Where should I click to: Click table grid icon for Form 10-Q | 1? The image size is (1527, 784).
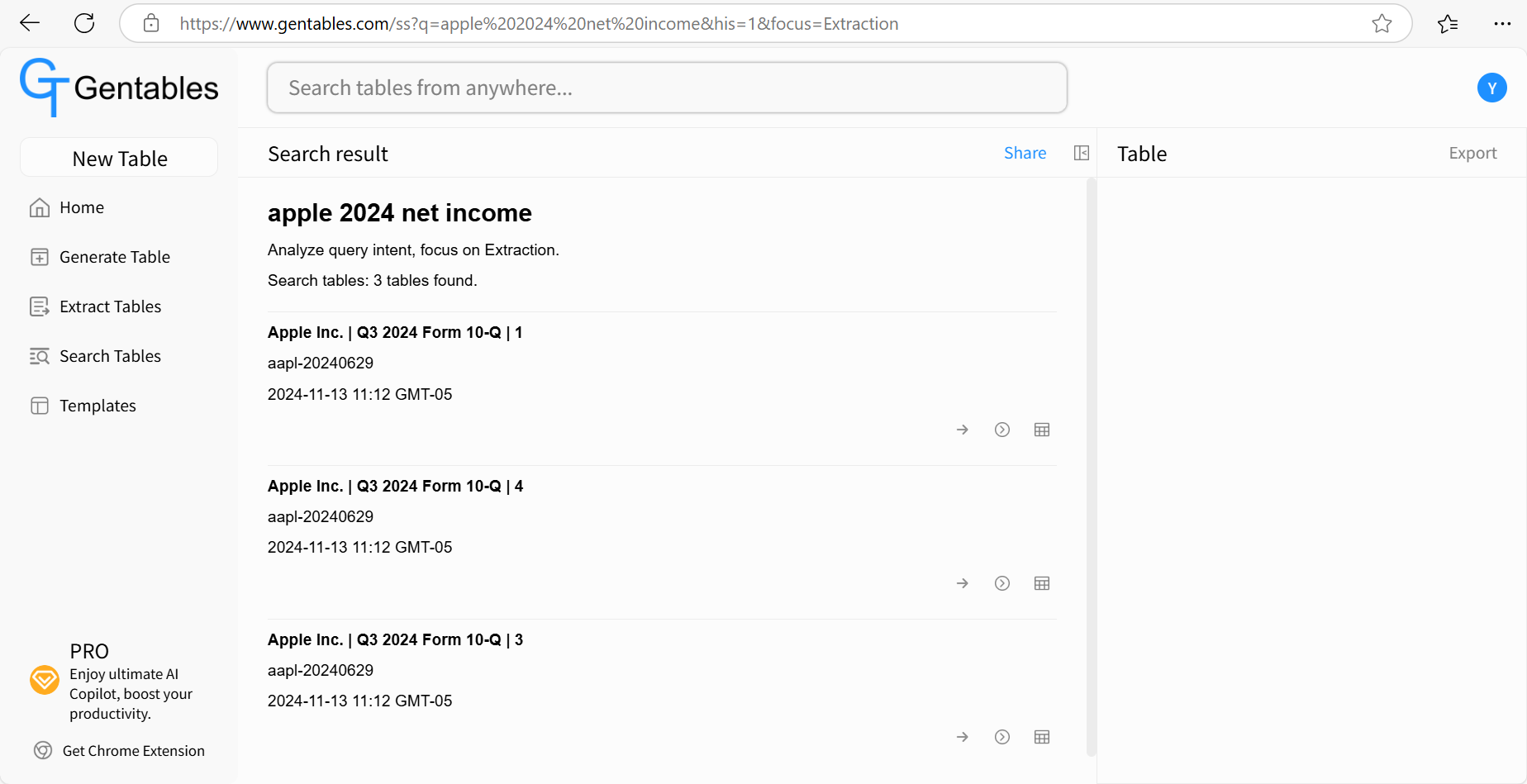click(1041, 430)
